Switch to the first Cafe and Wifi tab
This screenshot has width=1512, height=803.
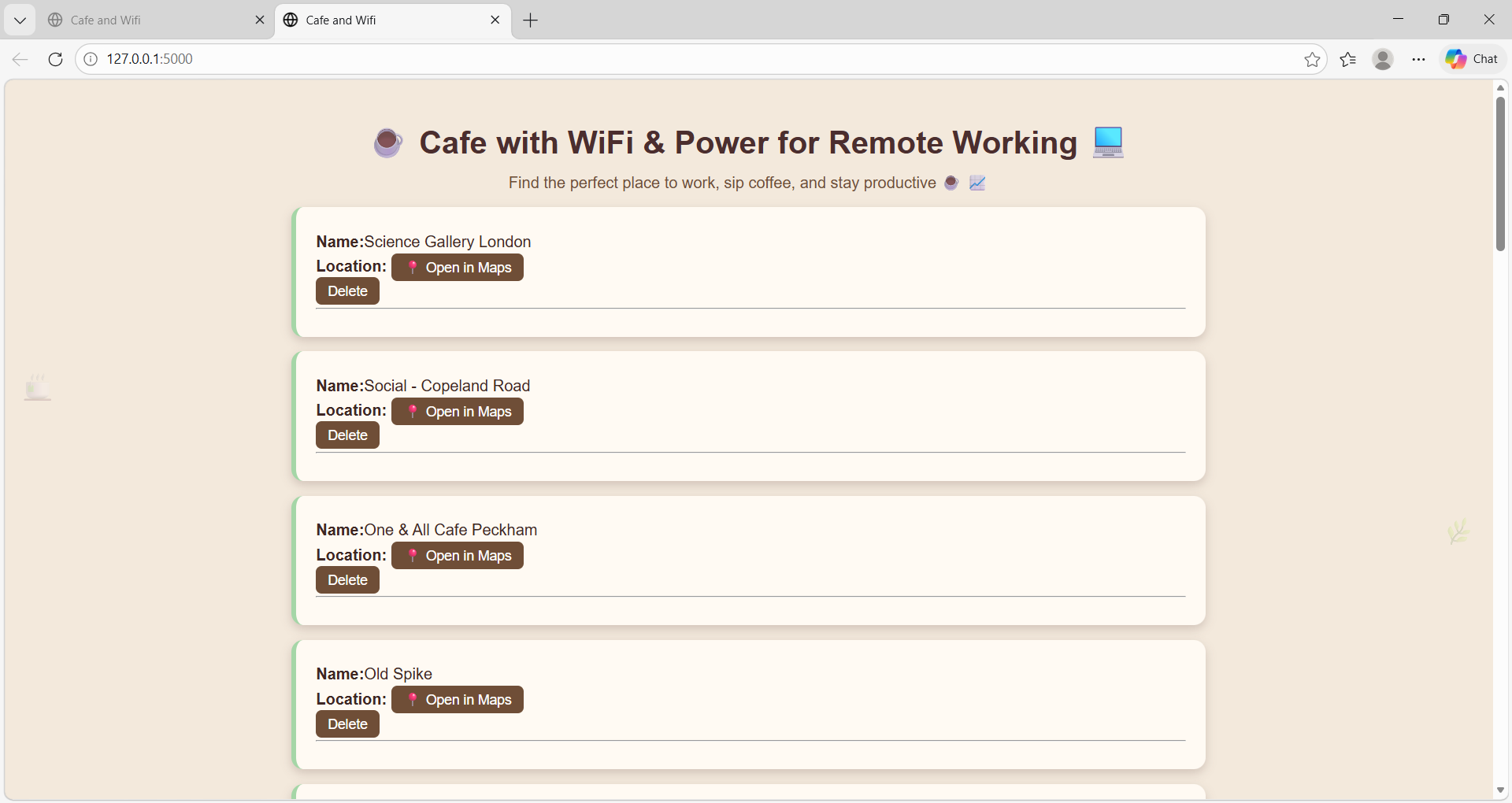coord(150,20)
